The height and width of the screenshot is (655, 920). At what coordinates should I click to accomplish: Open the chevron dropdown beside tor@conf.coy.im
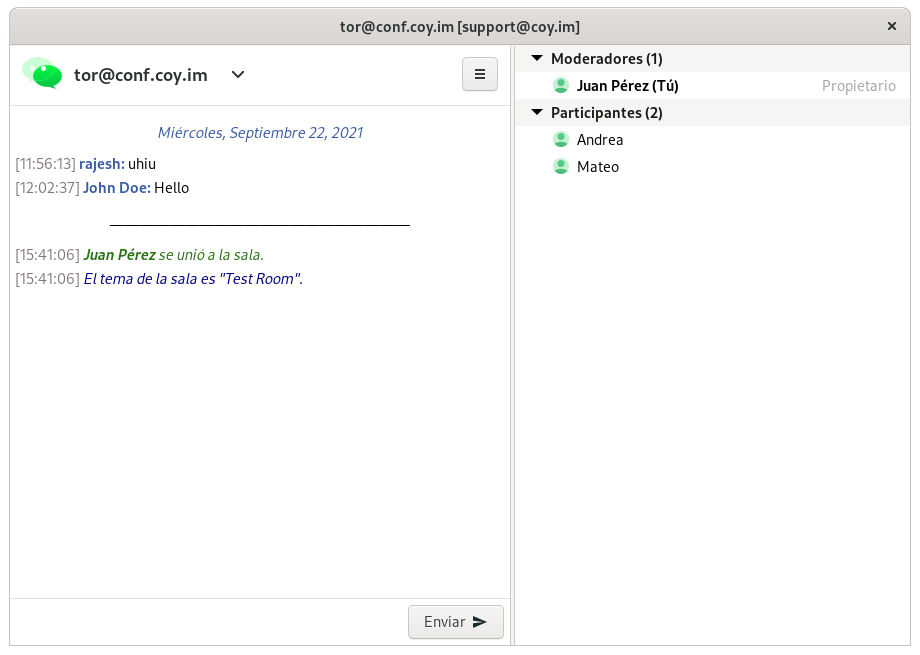pos(238,74)
